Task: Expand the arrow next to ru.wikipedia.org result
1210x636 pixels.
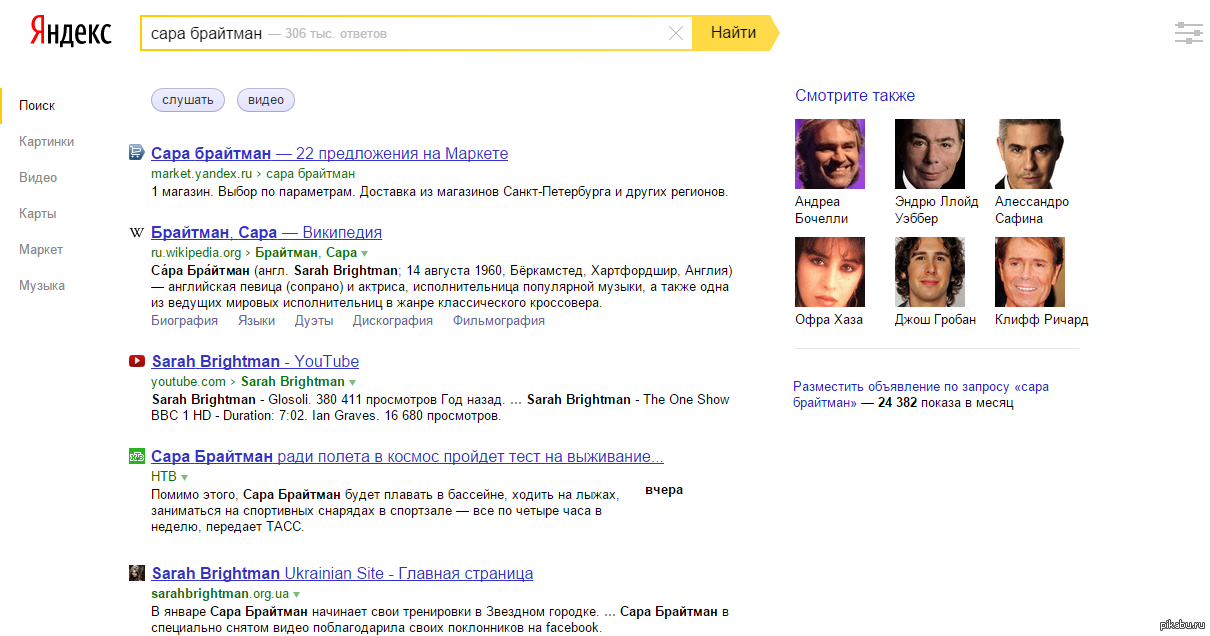Action: tap(365, 254)
